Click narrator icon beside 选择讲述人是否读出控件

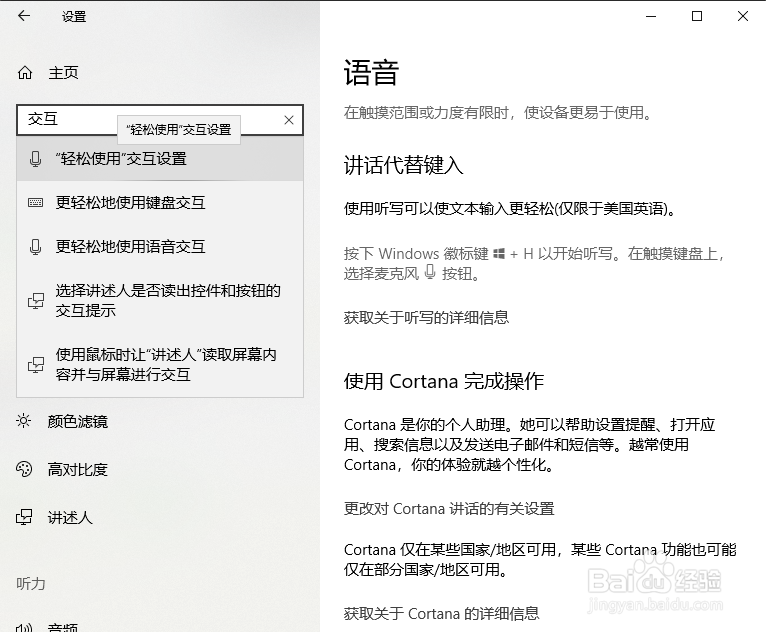(36, 301)
